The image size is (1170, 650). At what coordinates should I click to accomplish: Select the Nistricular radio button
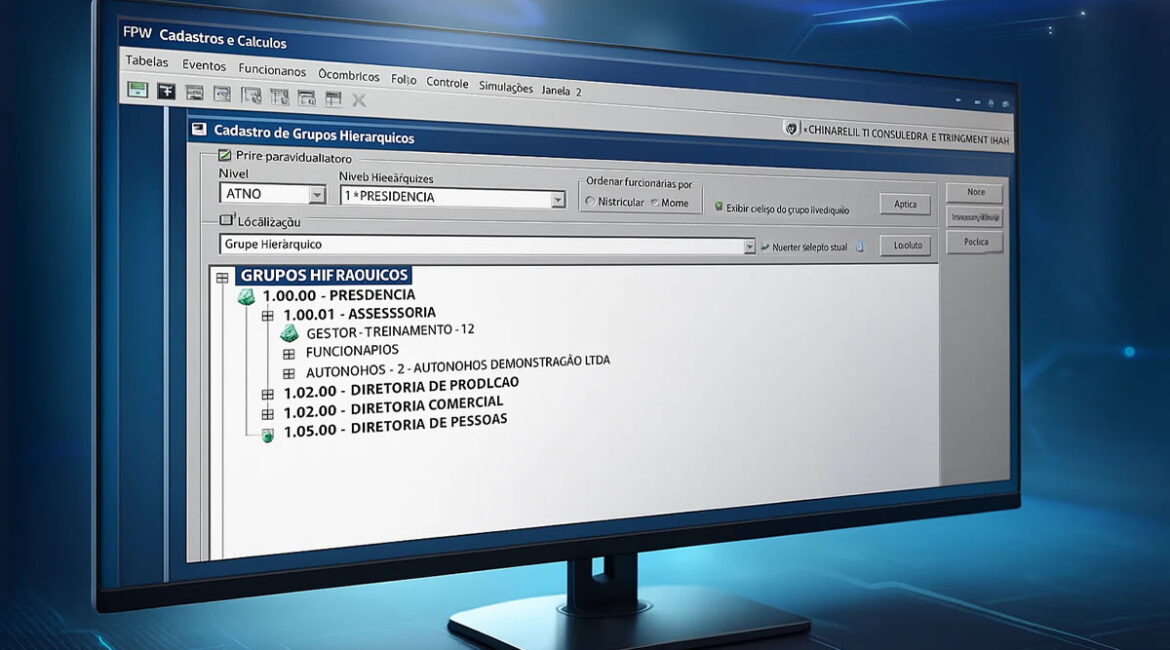coord(590,202)
